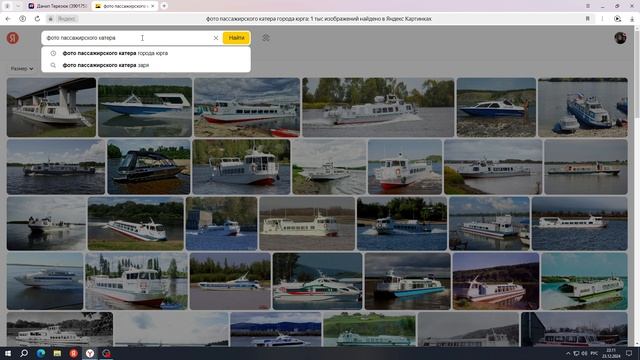Viewport: 640px width, 360px height.
Task: Open the white ship with cyan hull thumbnail
Action: click(408, 281)
